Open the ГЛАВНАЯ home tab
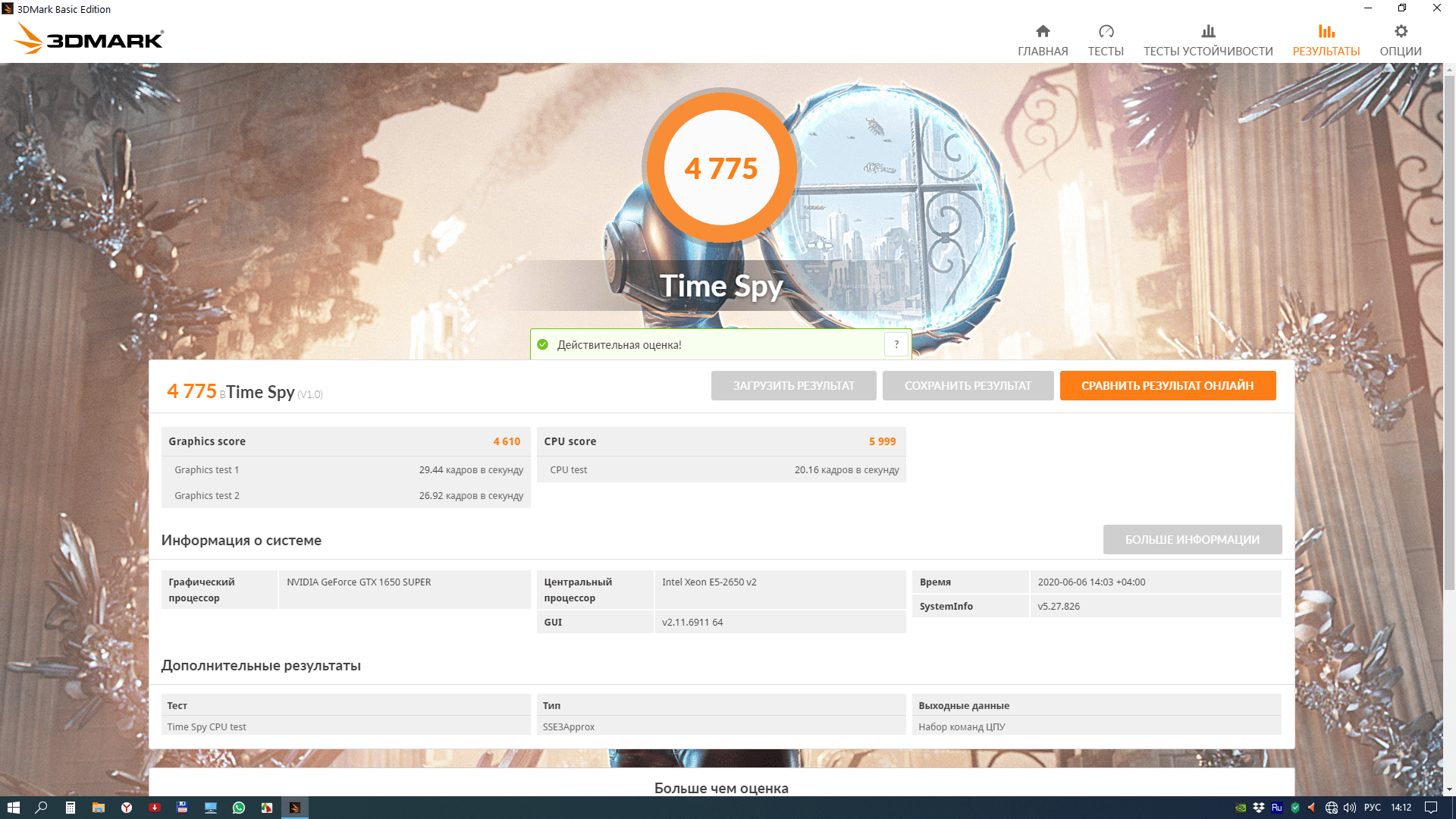 pyautogui.click(x=1043, y=40)
